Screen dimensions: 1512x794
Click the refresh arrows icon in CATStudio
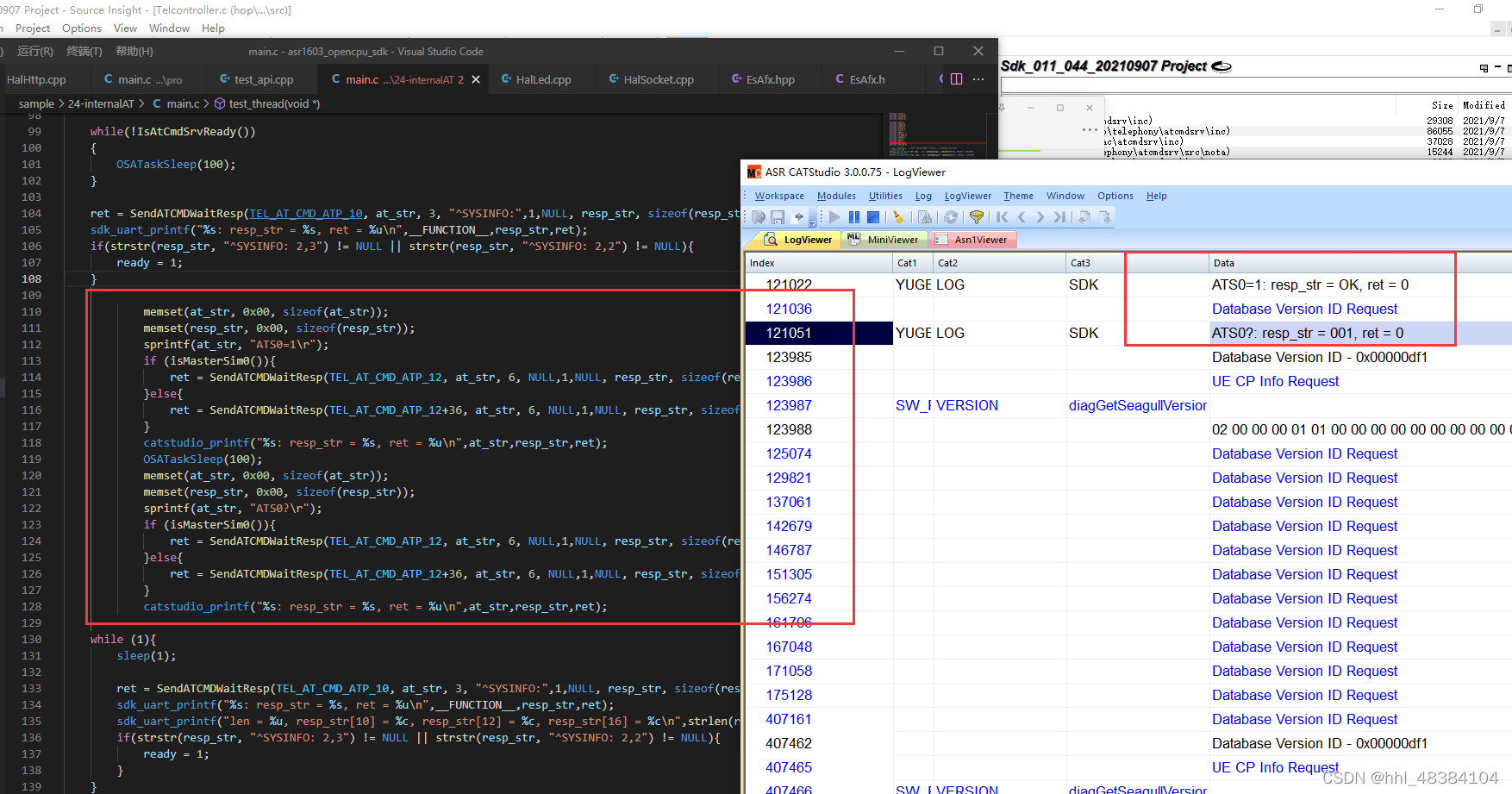[951, 217]
